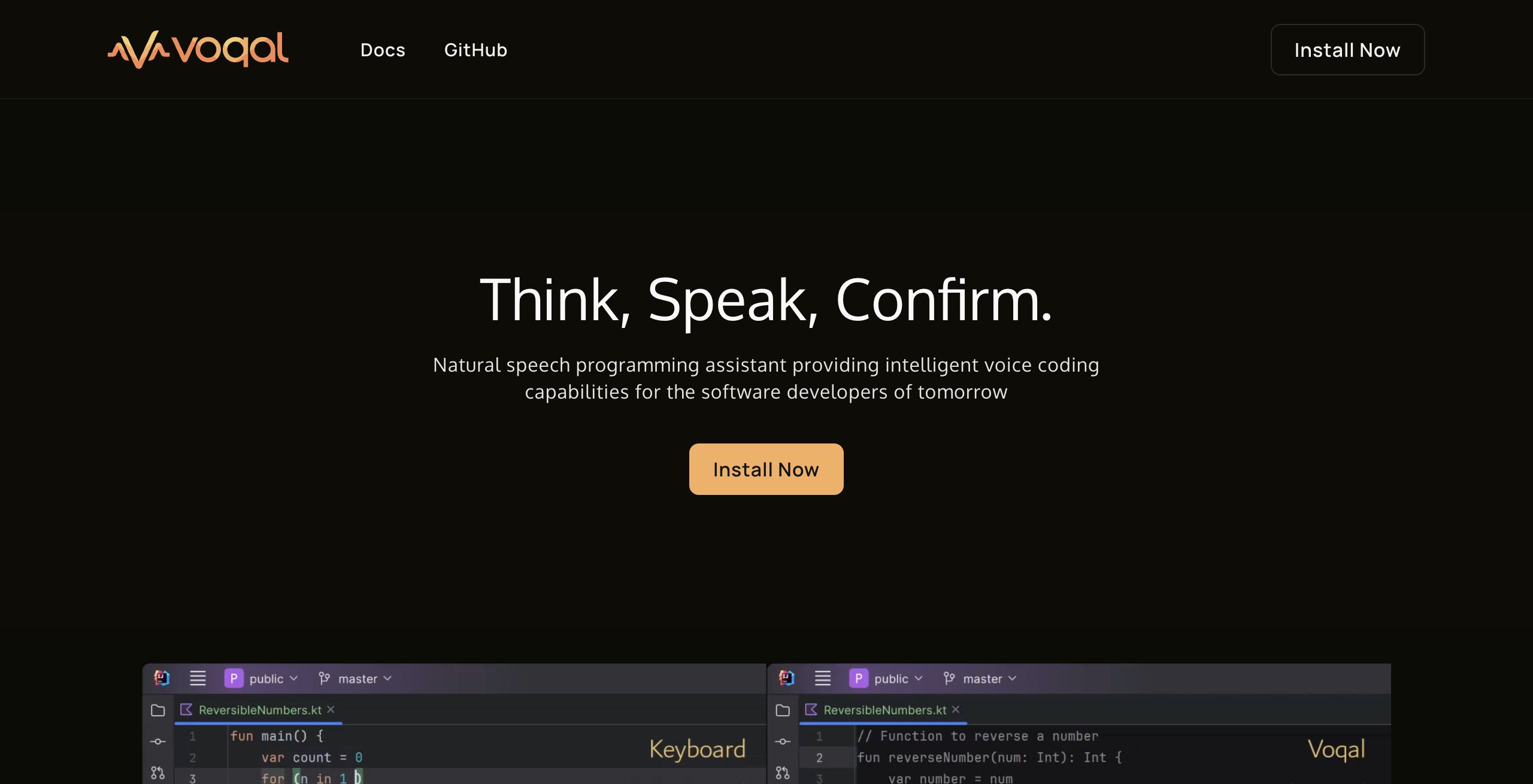Viewport: 1533px width, 784px height.
Task: Click IntelliJ logo icon in left IDE
Action: pyautogui.click(x=162, y=678)
